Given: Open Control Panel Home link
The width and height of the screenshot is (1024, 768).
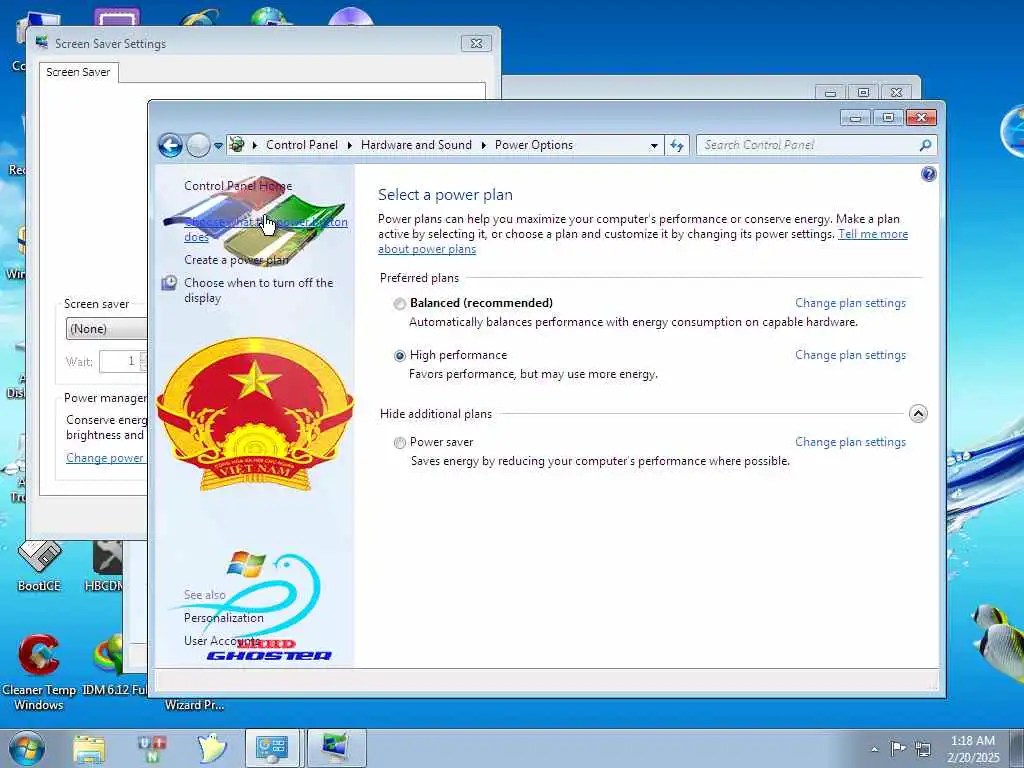Looking at the screenshot, I should (238, 185).
